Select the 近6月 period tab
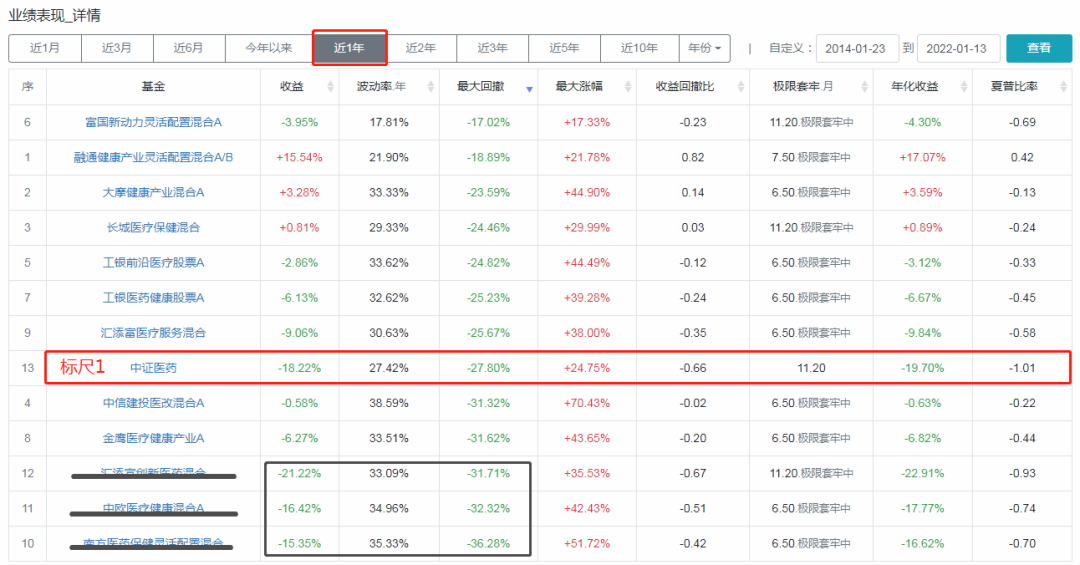Viewport: 1080px width, 565px height. tap(189, 48)
